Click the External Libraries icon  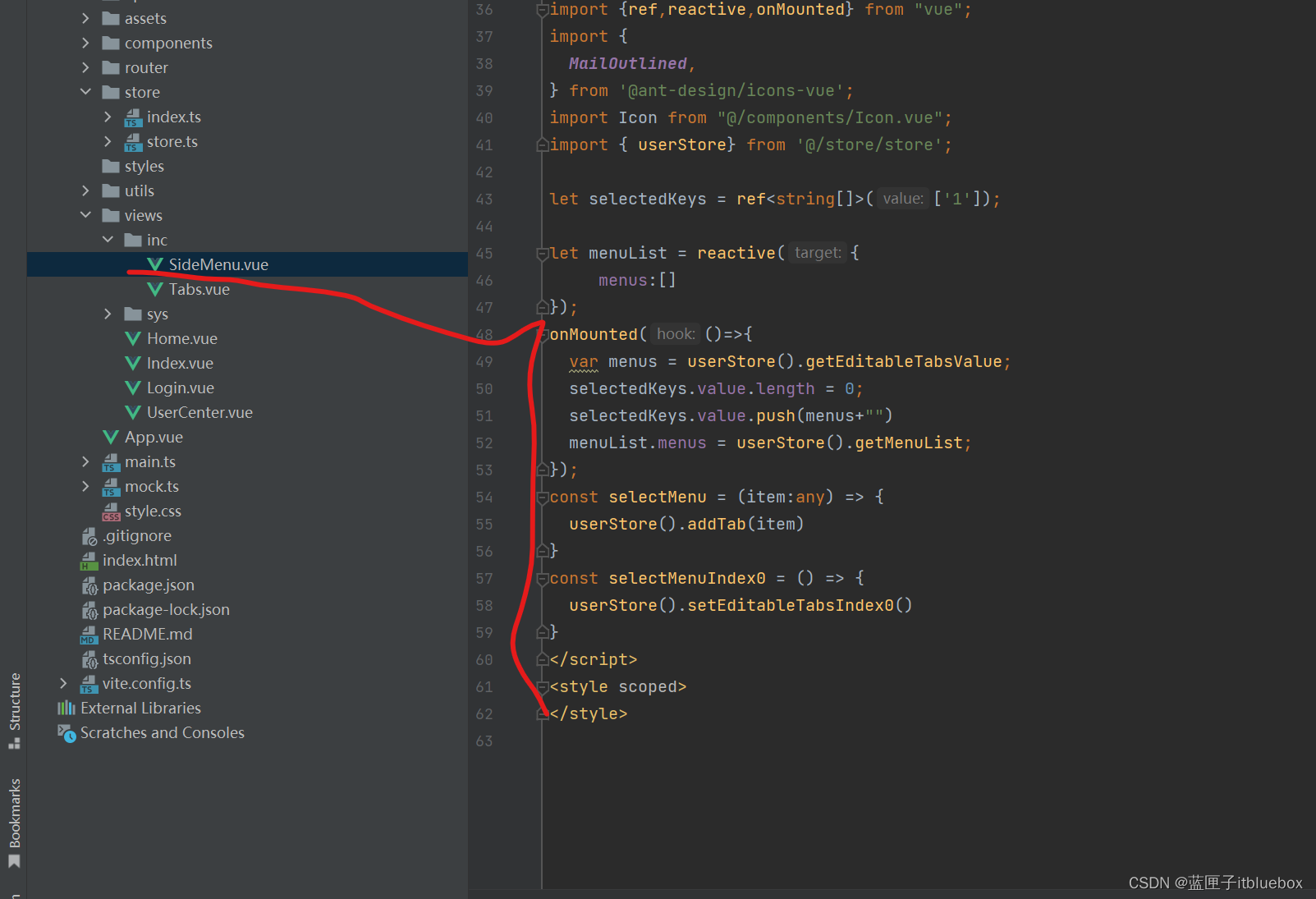point(66,708)
